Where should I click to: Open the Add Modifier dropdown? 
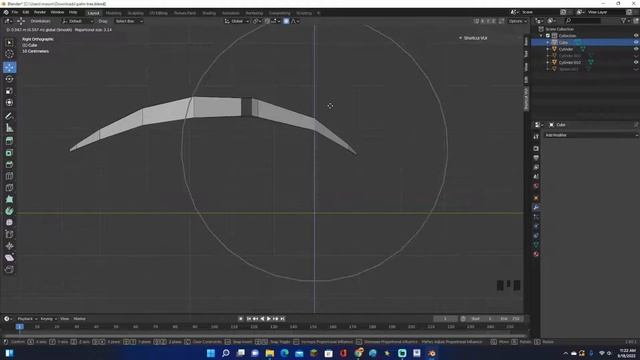(x=591, y=135)
